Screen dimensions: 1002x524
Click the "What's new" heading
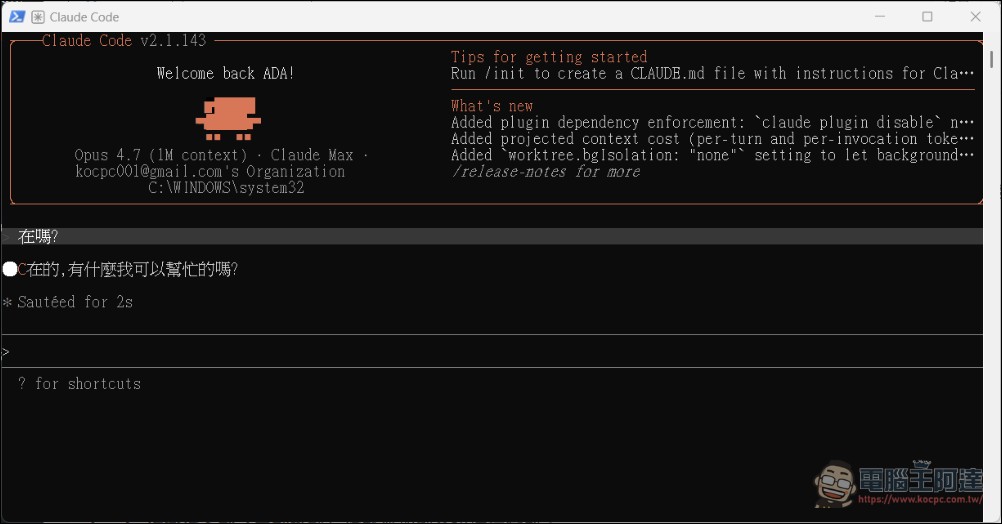pyautogui.click(x=492, y=105)
